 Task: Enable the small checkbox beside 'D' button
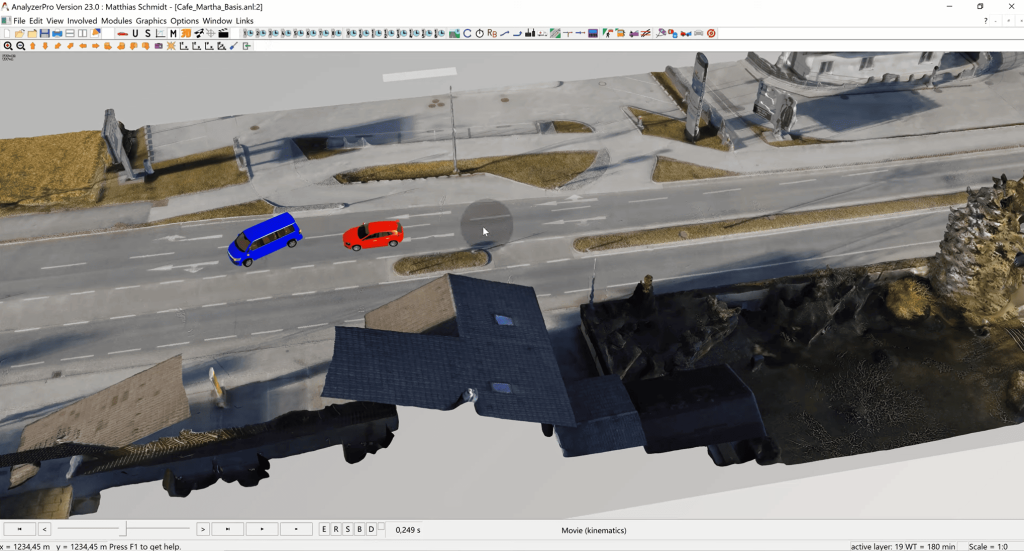click(x=381, y=526)
